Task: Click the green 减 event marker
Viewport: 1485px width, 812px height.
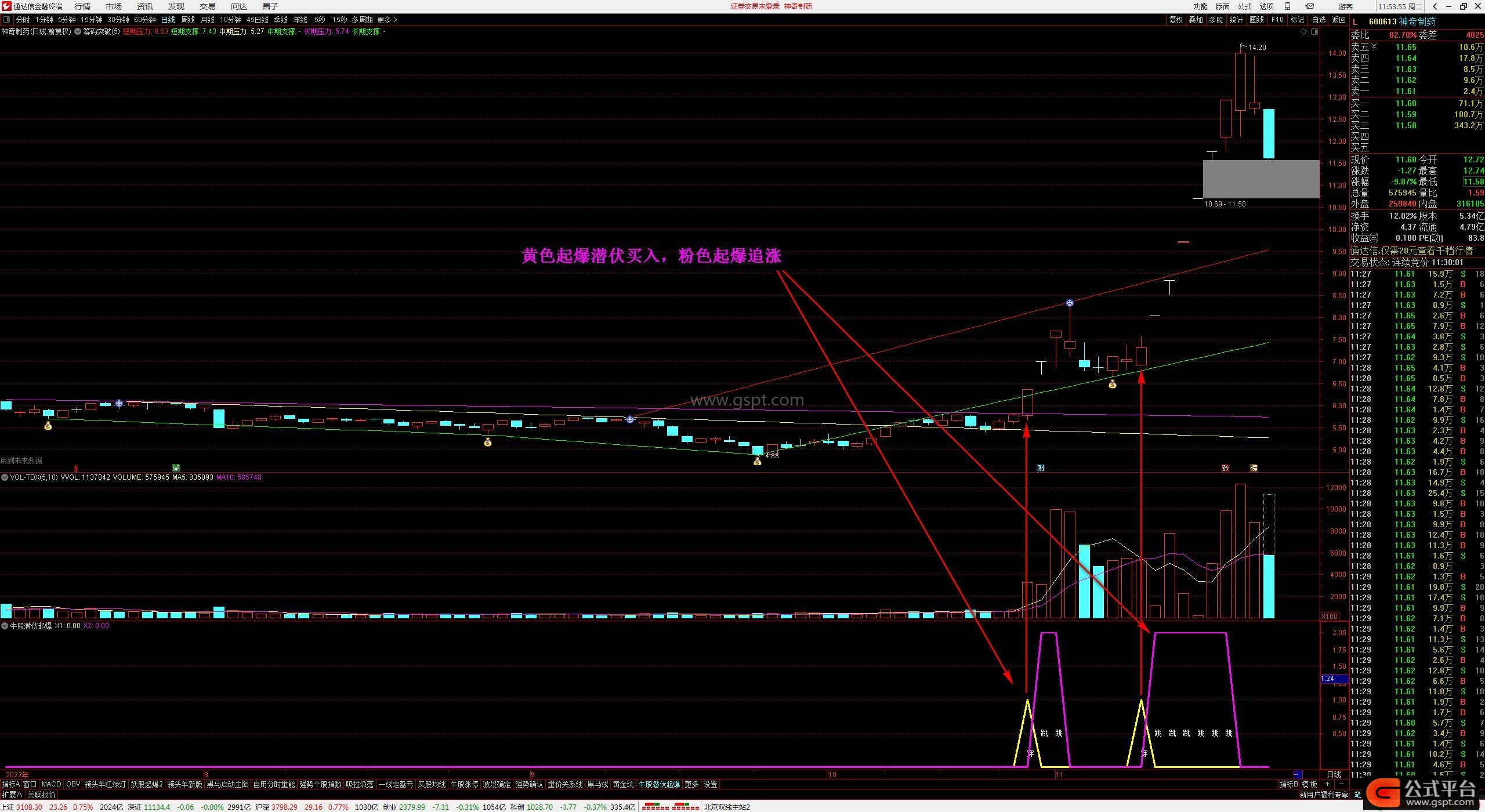Action: [176, 467]
